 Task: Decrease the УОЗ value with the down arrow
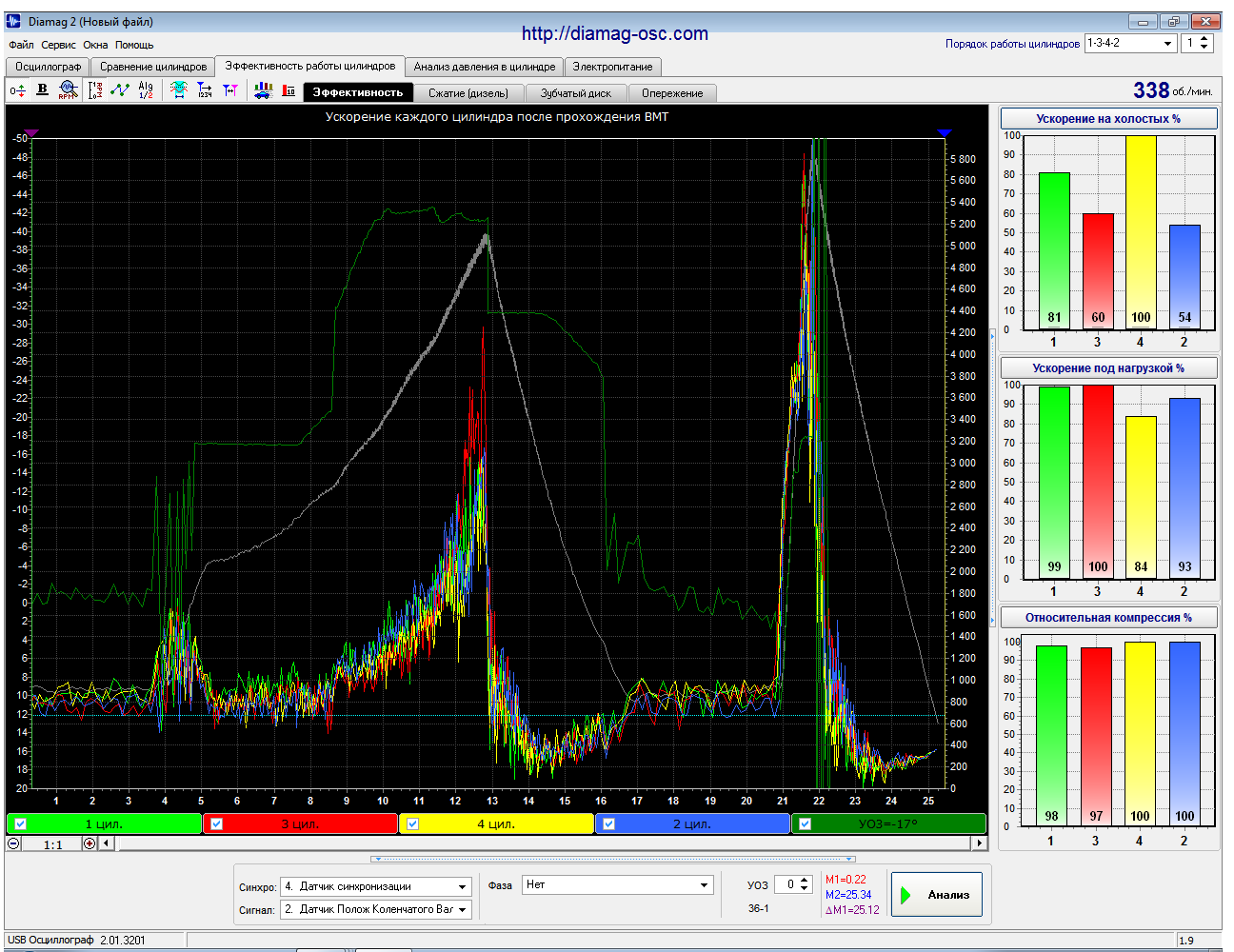click(x=805, y=889)
